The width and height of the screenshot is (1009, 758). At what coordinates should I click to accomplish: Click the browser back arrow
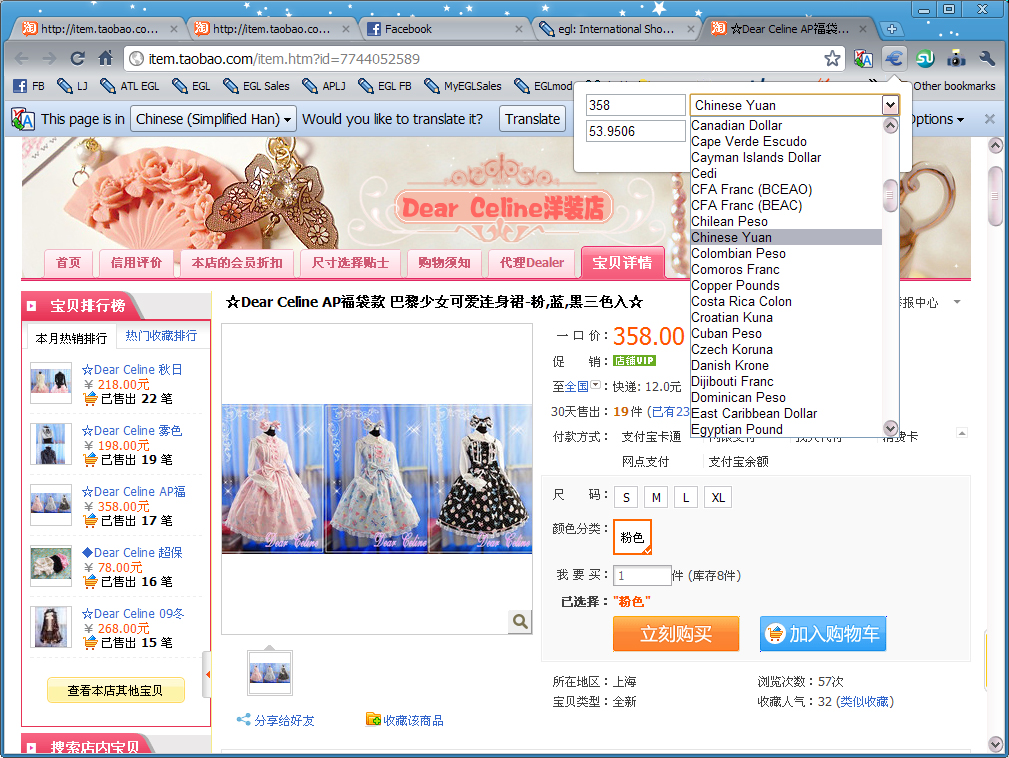21,59
